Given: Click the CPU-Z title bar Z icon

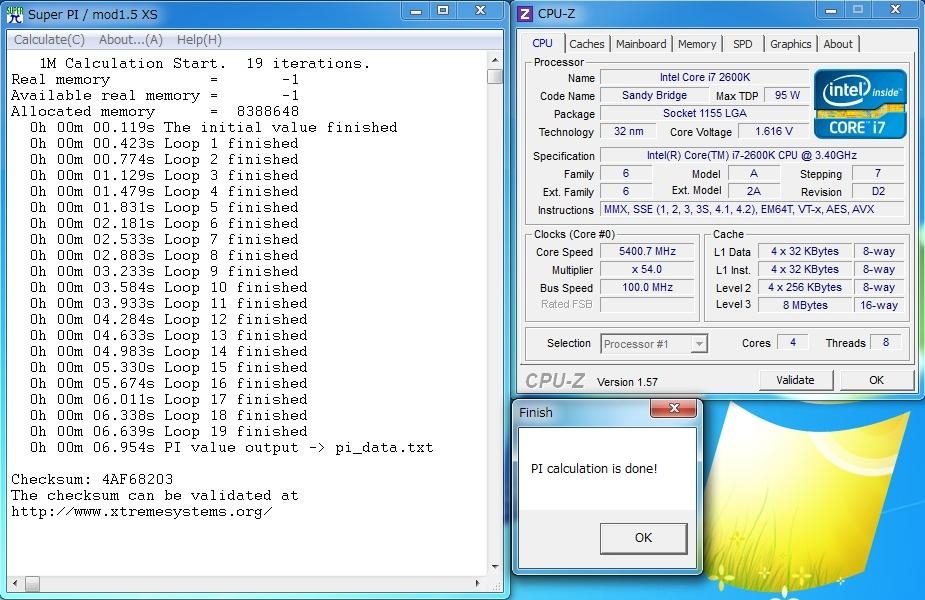Looking at the screenshot, I should pyautogui.click(x=524, y=13).
